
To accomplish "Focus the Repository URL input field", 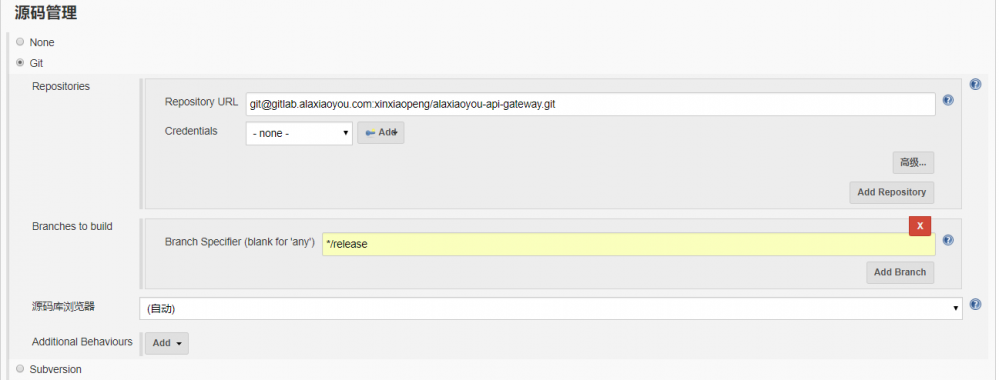I will (591, 104).
